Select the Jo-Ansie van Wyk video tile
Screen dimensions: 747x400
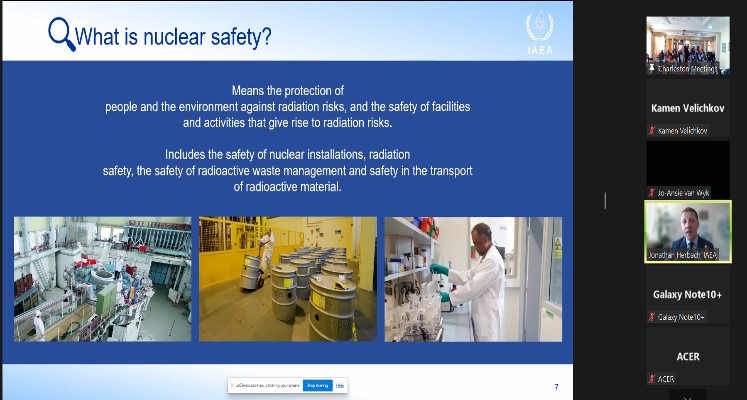(x=687, y=170)
